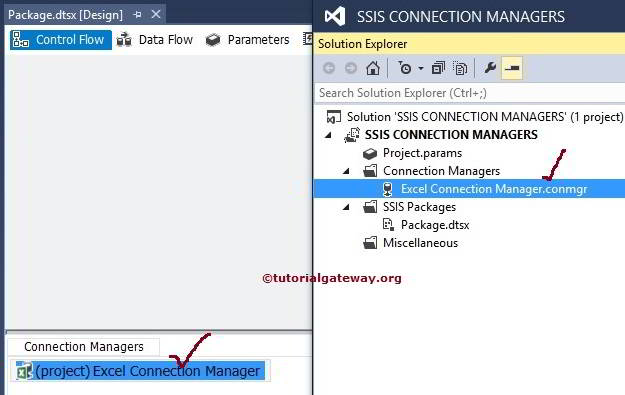Toggle Preview Selected Items button
This screenshot has height=395, width=625.
click(x=512, y=68)
